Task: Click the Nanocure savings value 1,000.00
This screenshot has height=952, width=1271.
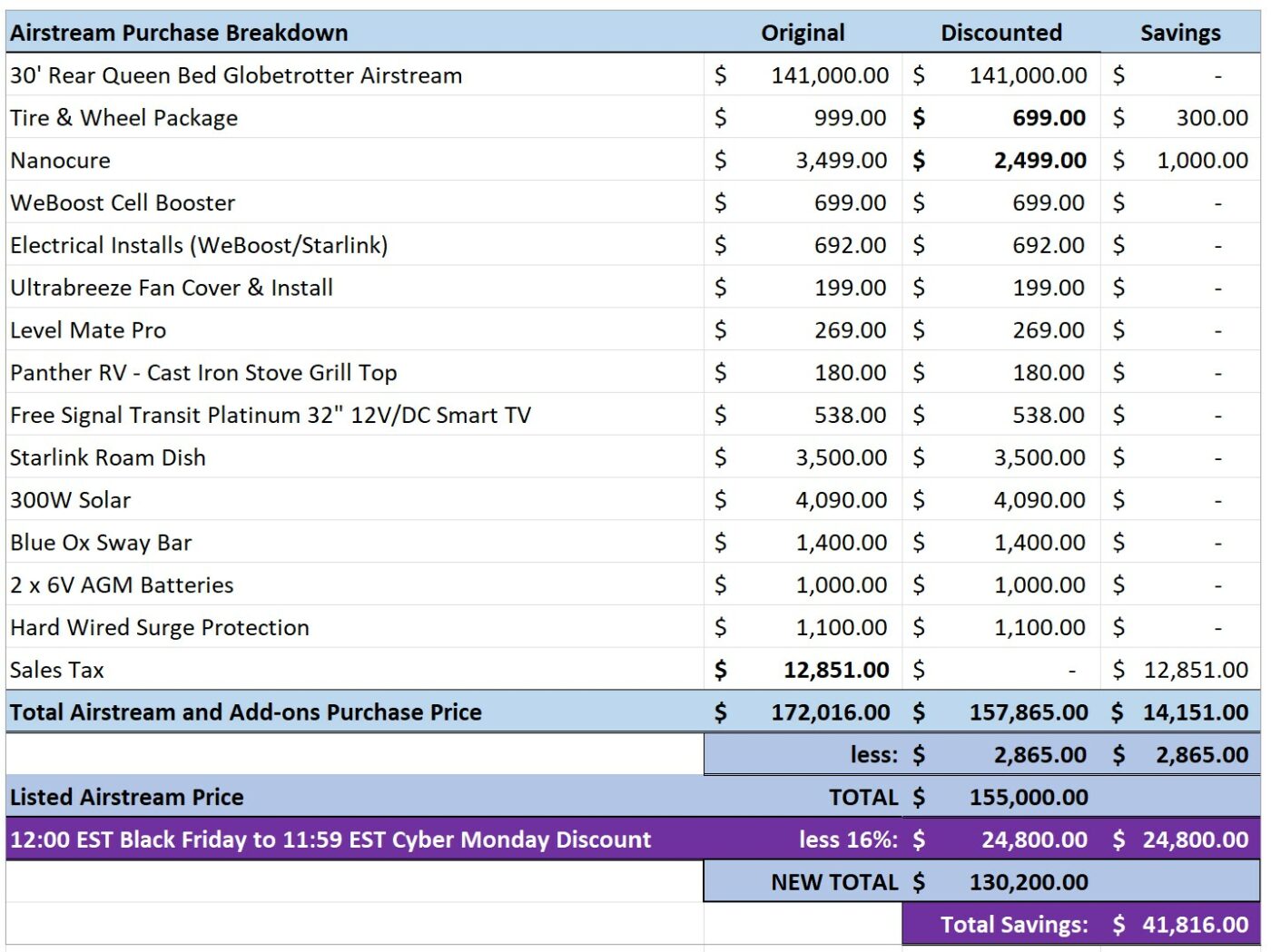Action: point(1202,161)
